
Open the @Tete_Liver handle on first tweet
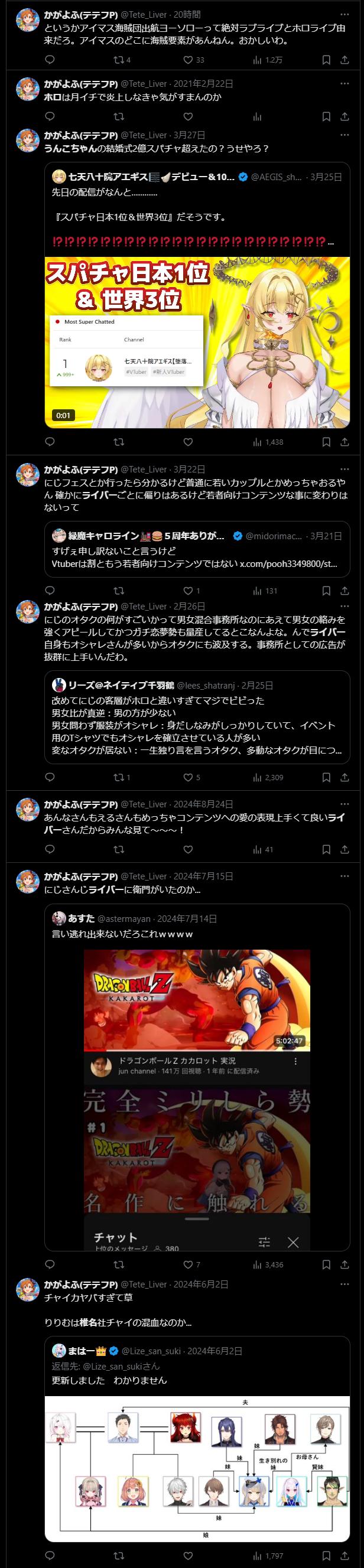tap(144, 15)
